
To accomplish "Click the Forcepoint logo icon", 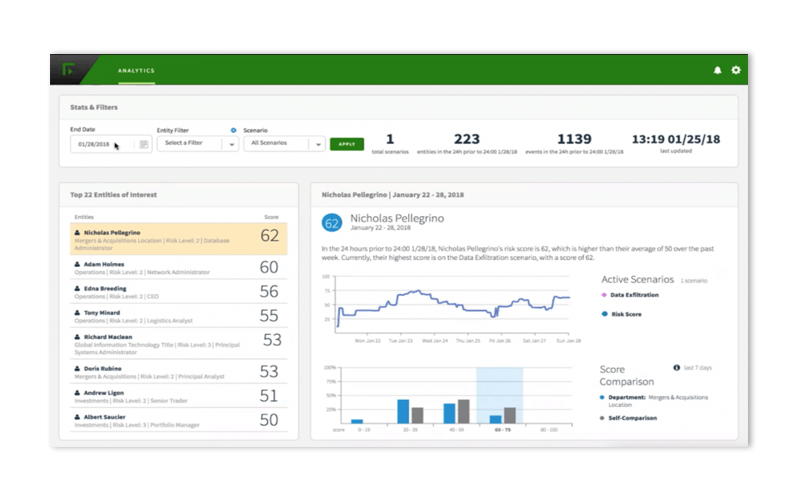I will tap(68, 69).
